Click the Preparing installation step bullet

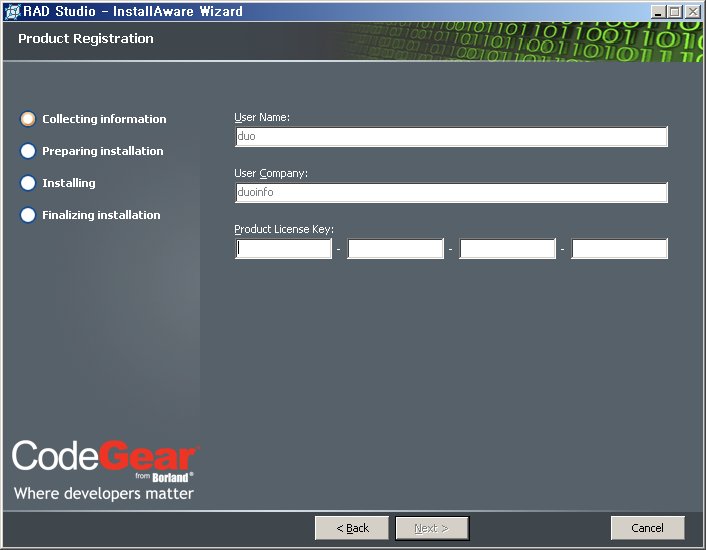[x=28, y=151]
